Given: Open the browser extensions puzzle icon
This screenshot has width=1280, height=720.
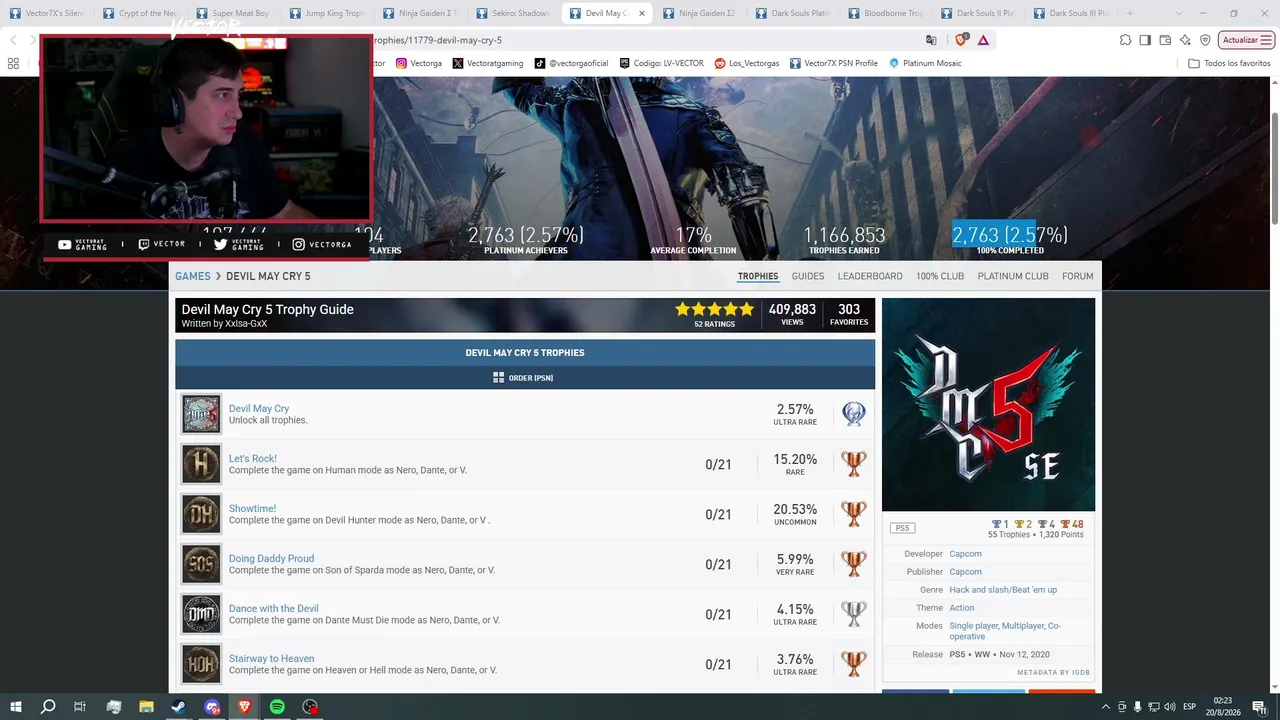Looking at the screenshot, I should (1125, 40).
